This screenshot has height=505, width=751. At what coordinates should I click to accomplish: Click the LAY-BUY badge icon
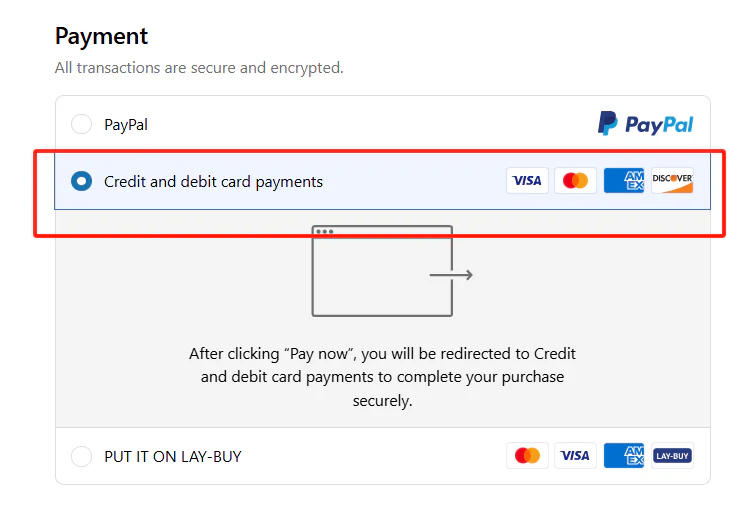672,456
